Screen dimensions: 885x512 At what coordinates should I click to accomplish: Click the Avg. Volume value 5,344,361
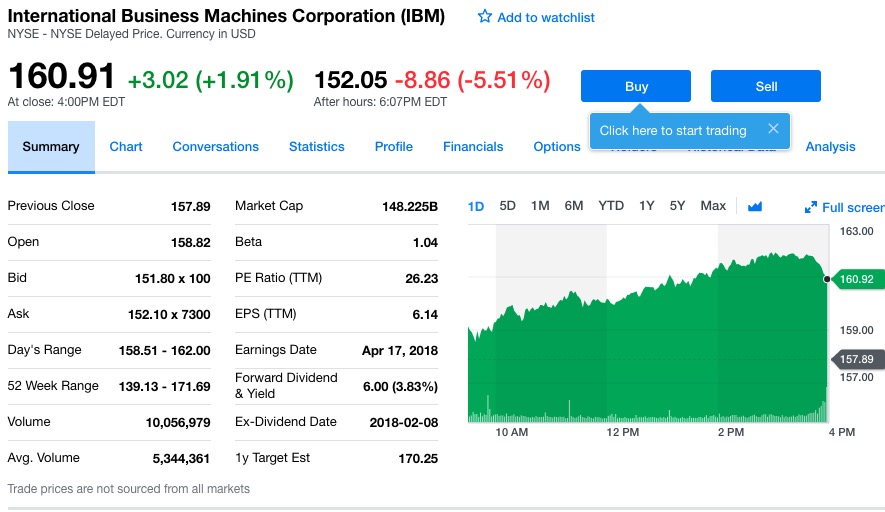pyautogui.click(x=181, y=459)
